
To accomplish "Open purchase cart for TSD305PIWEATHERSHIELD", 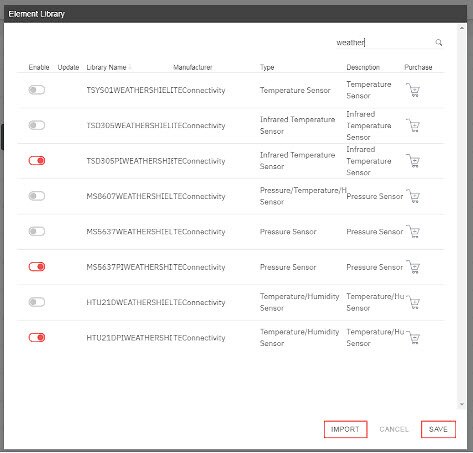I will click(413, 161).
